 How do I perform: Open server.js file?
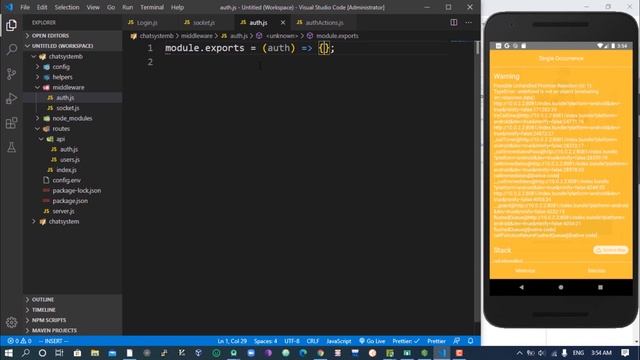pos(73,211)
